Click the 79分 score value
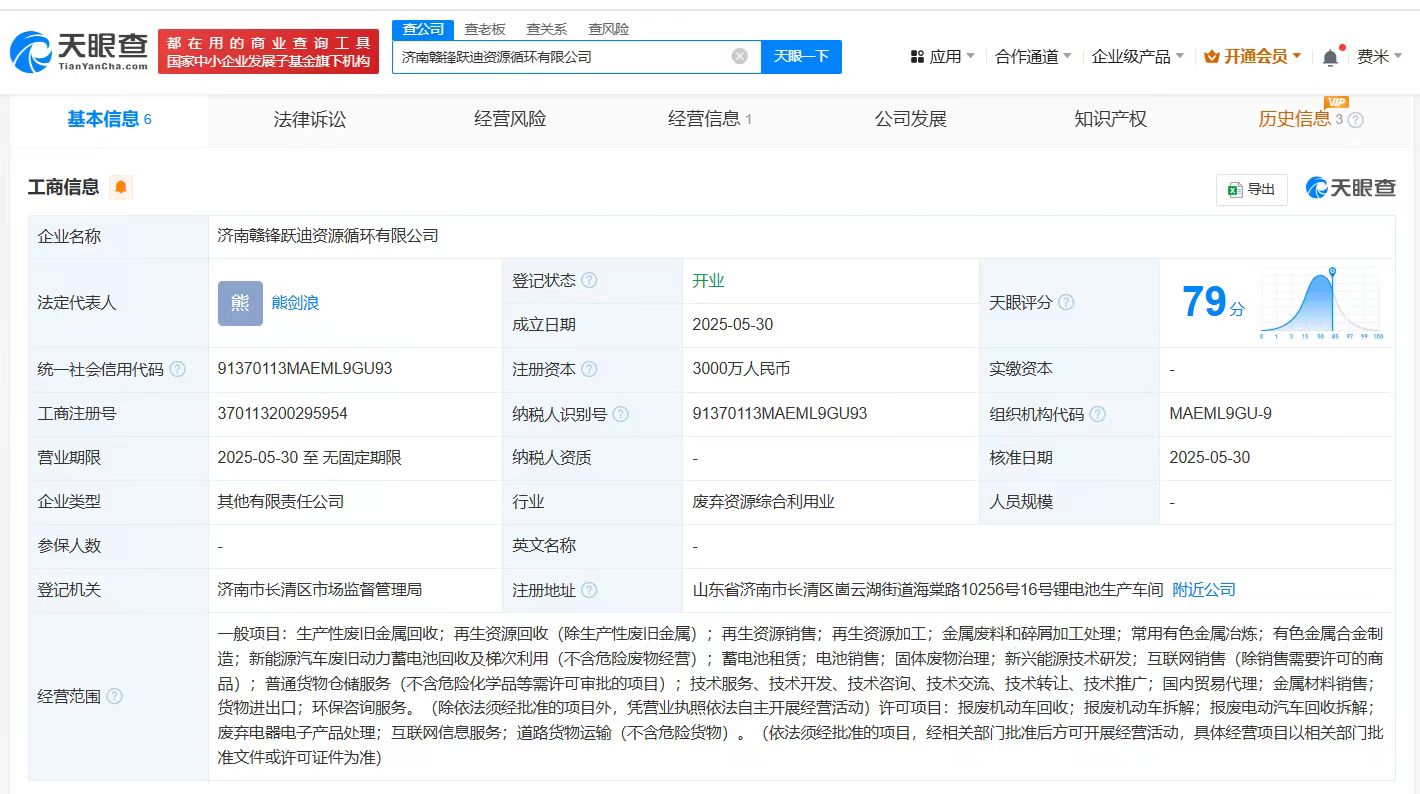 1213,302
